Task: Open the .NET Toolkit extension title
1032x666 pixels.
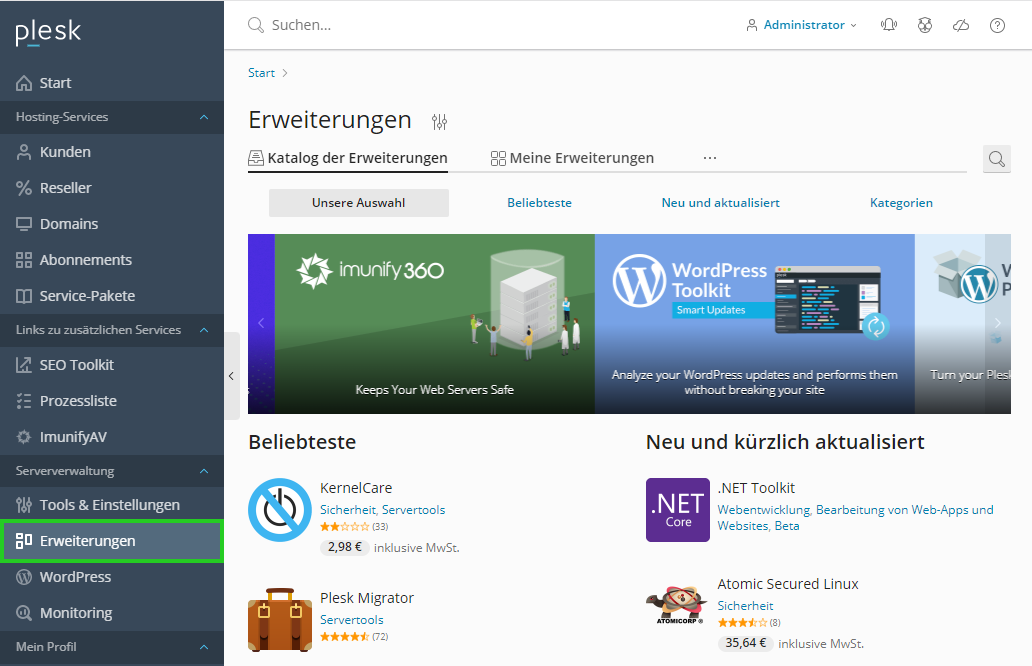Action: pos(756,488)
